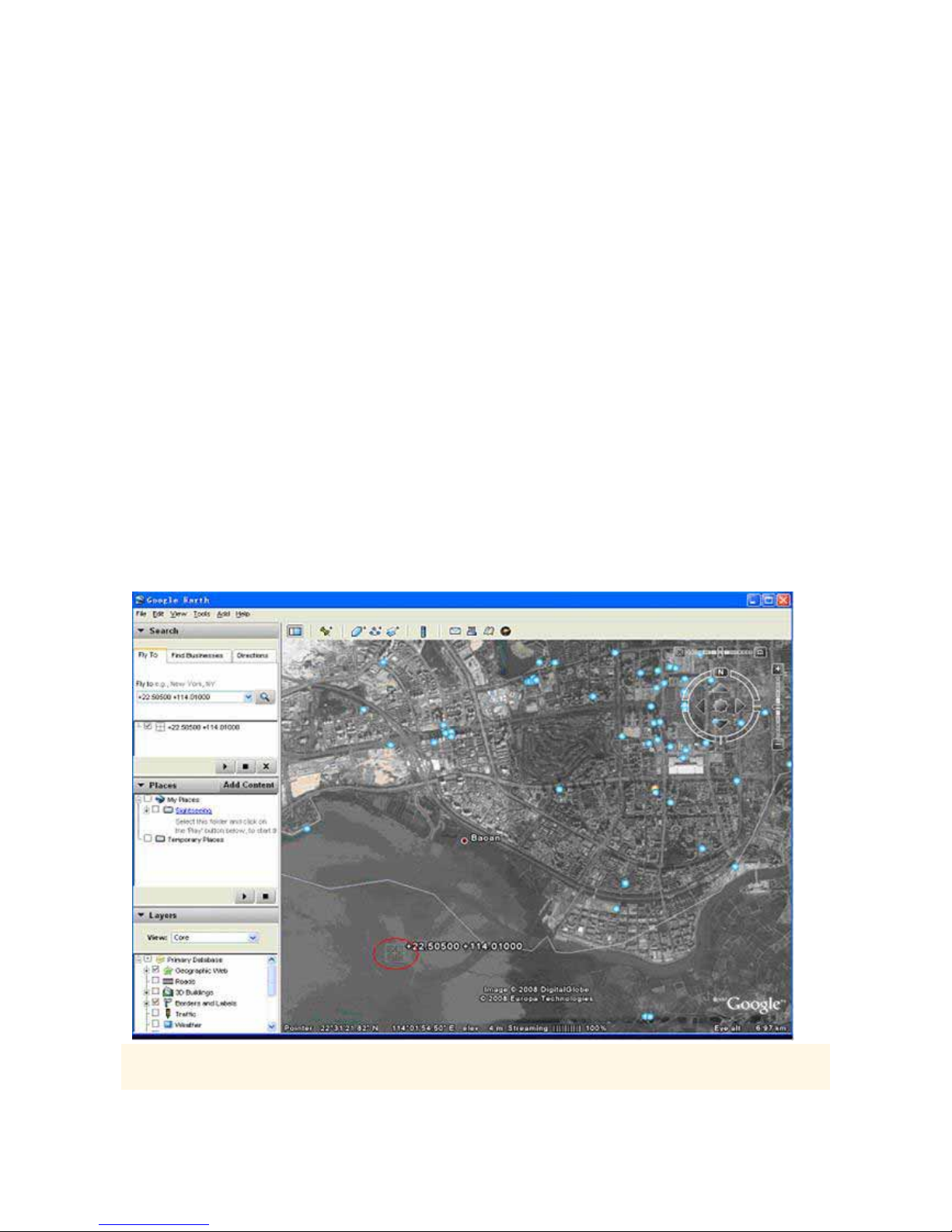Click the Print toolbar icon

[x=472, y=631]
